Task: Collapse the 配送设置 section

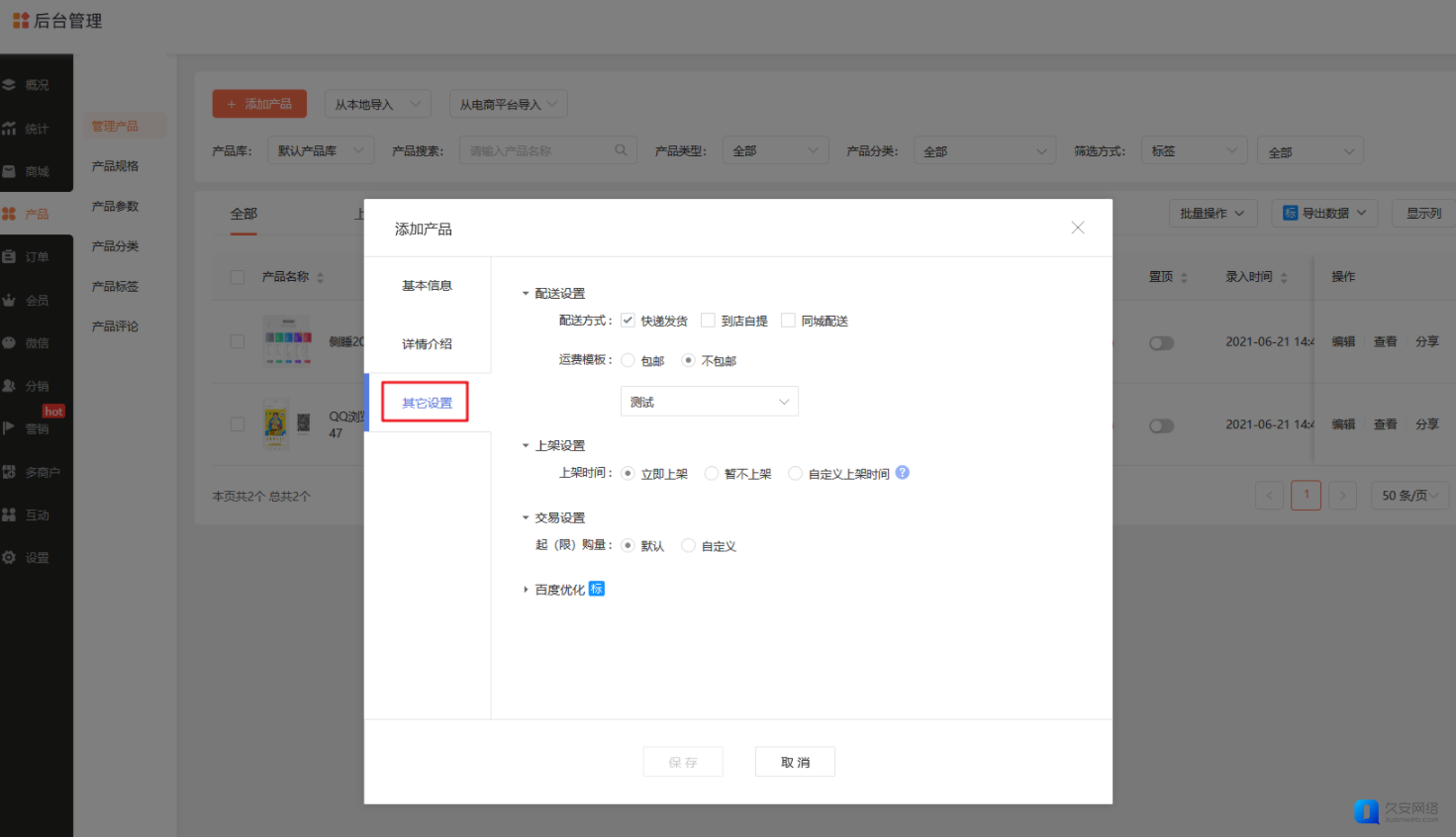Action: point(526,294)
